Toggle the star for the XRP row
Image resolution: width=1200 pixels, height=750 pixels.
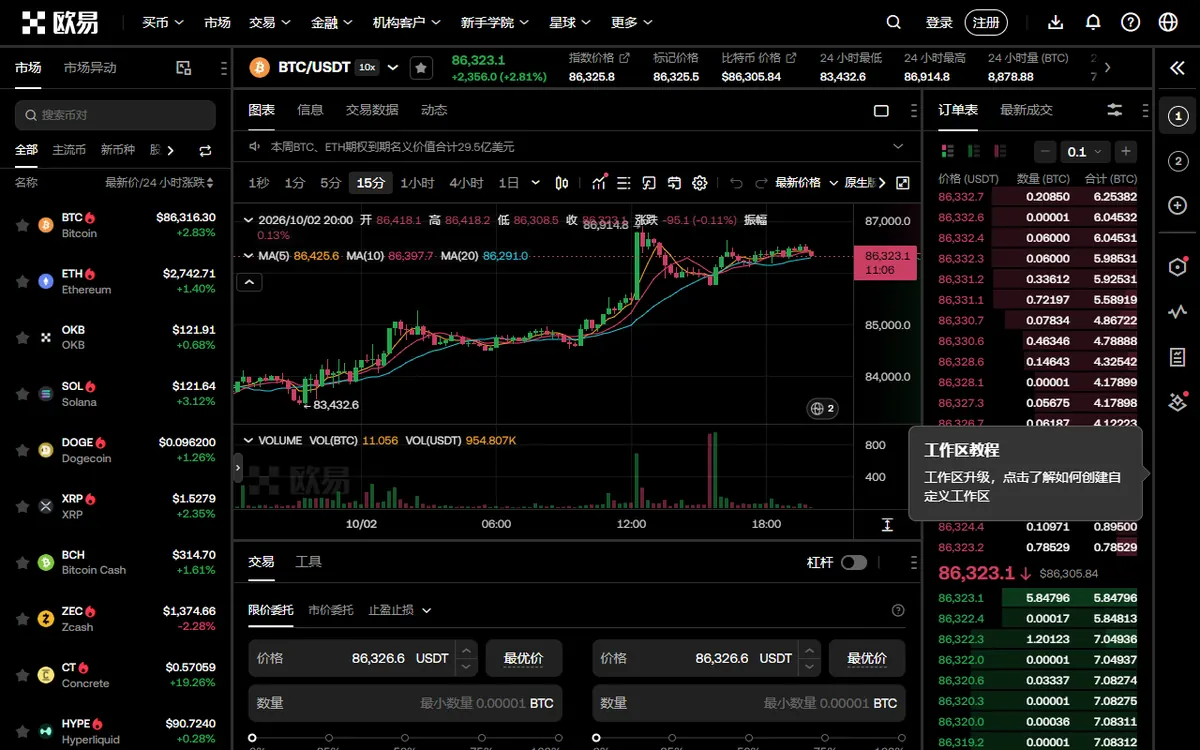22,507
